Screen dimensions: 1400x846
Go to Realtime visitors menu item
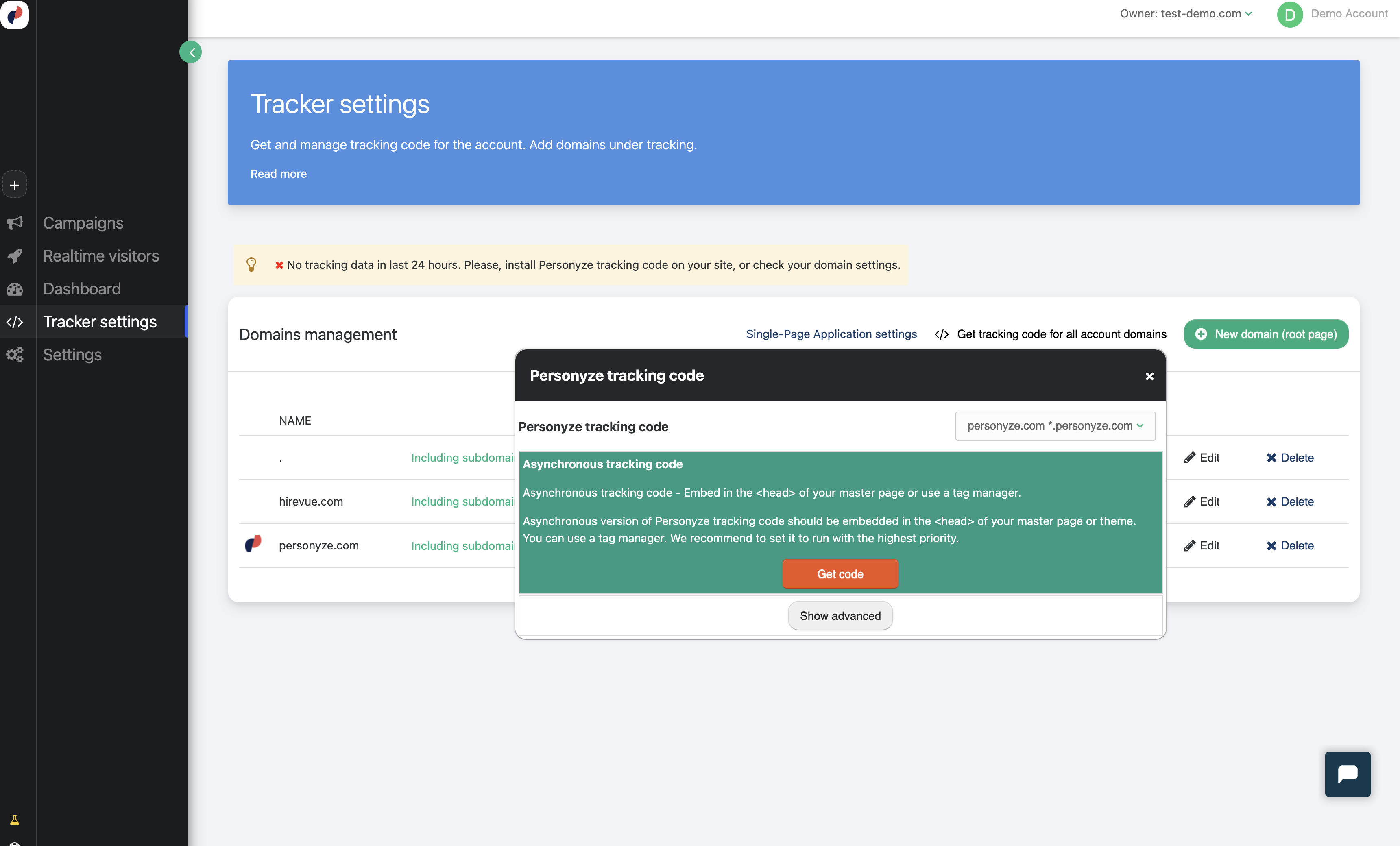(101, 256)
